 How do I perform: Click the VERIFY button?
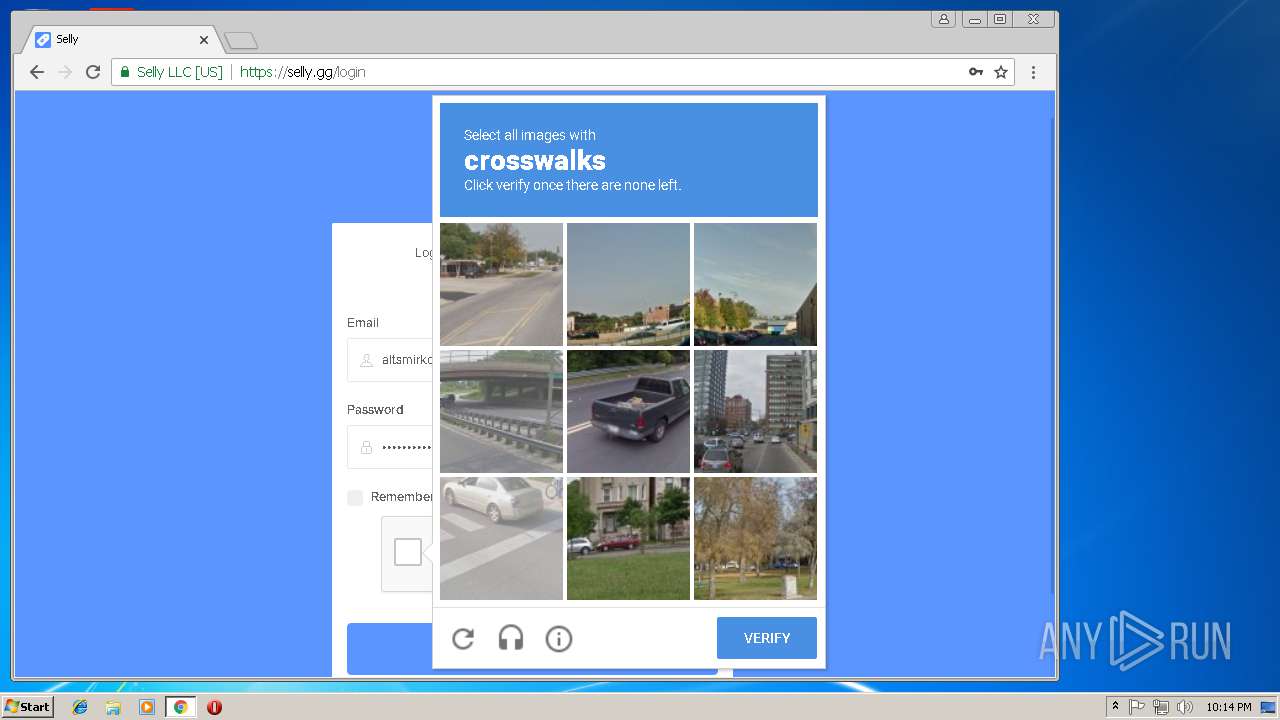(x=767, y=638)
